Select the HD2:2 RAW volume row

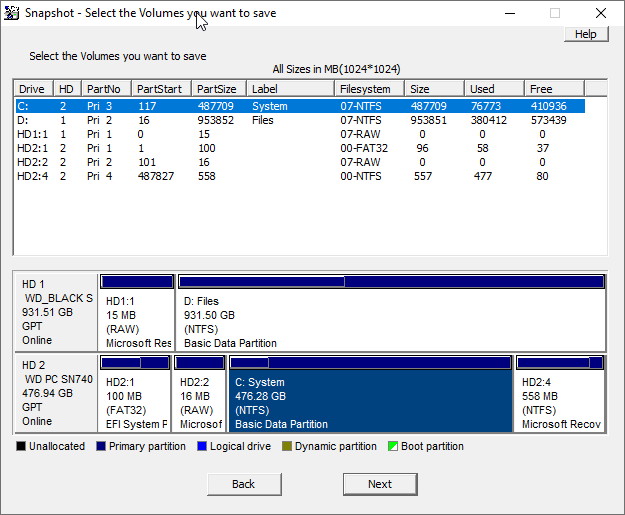[300, 162]
